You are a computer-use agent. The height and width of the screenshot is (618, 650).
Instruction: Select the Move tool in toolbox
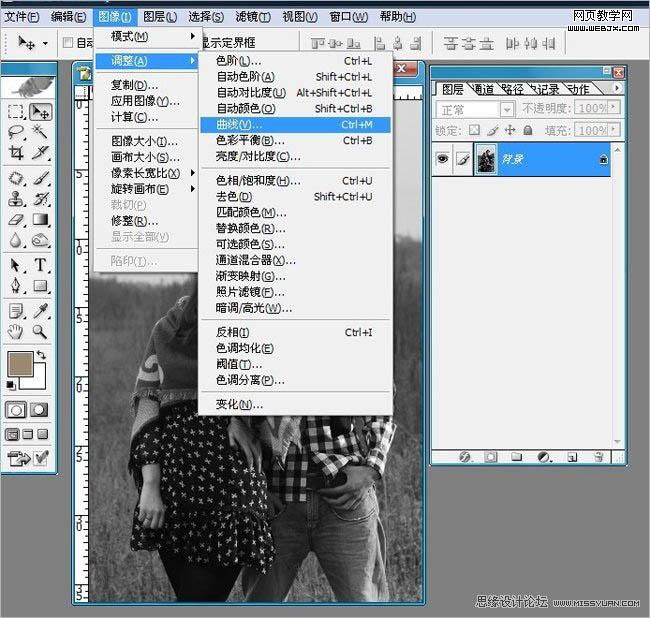click(x=41, y=111)
